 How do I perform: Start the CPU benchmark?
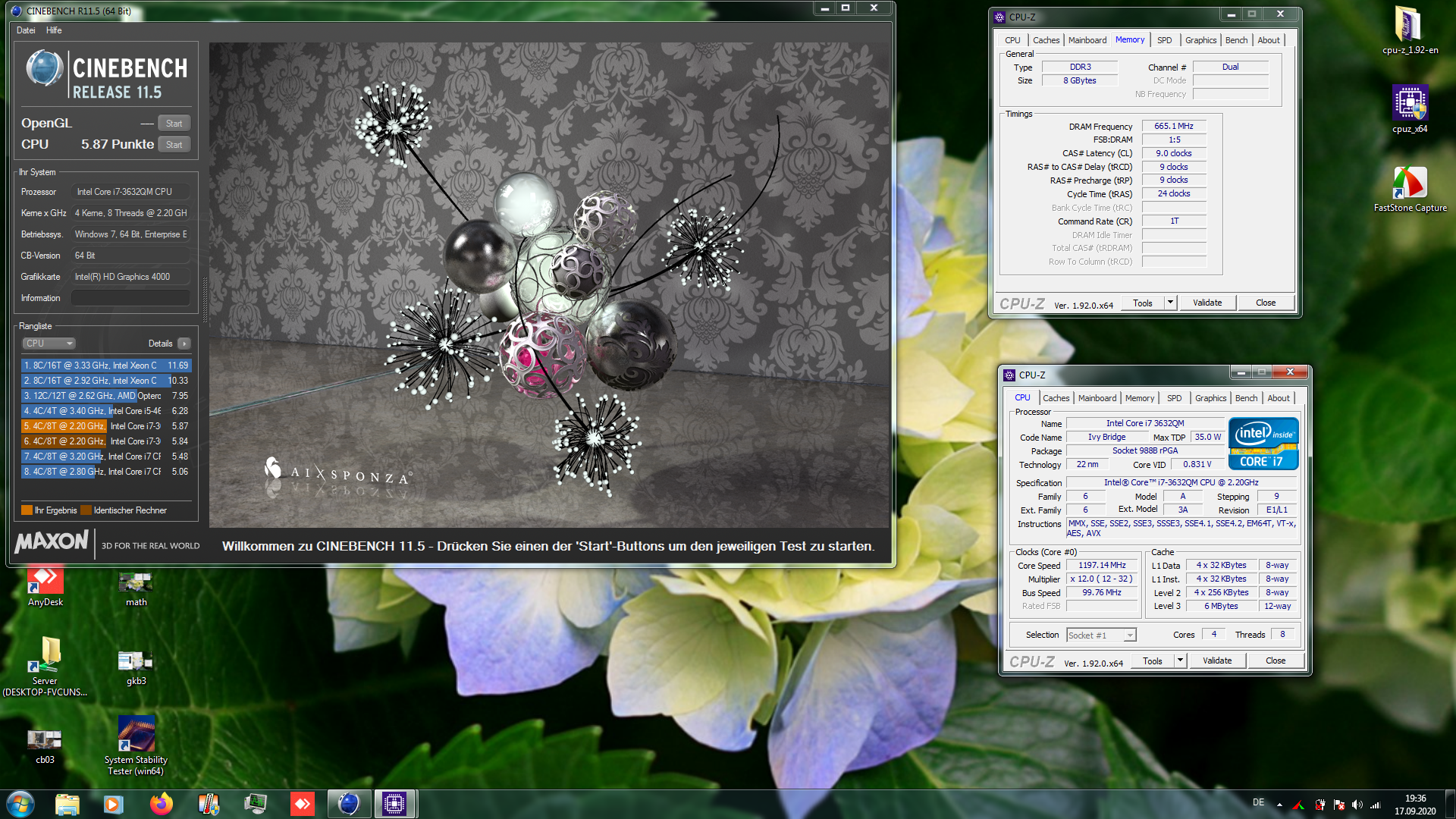(x=174, y=145)
